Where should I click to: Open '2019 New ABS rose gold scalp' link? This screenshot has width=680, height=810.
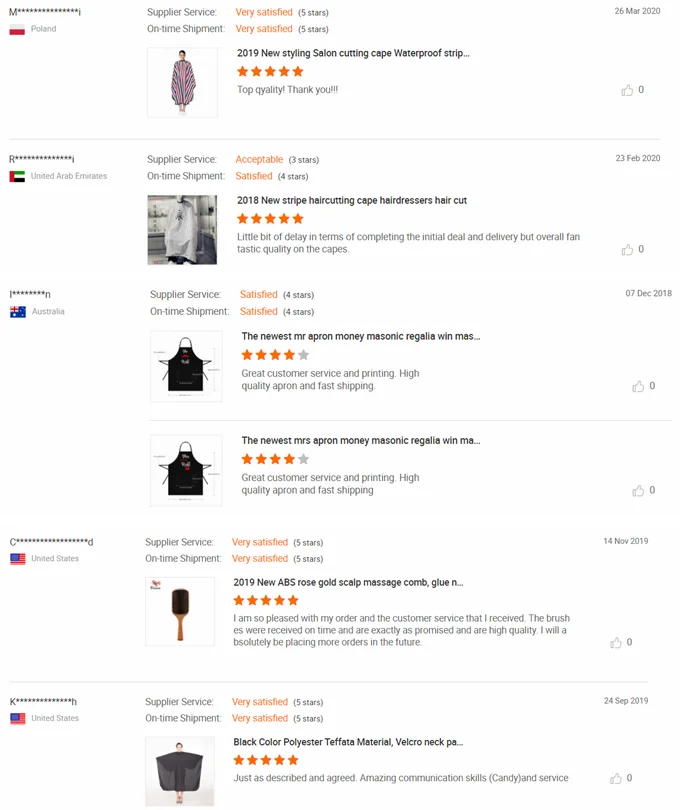click(x=348, y=582)
